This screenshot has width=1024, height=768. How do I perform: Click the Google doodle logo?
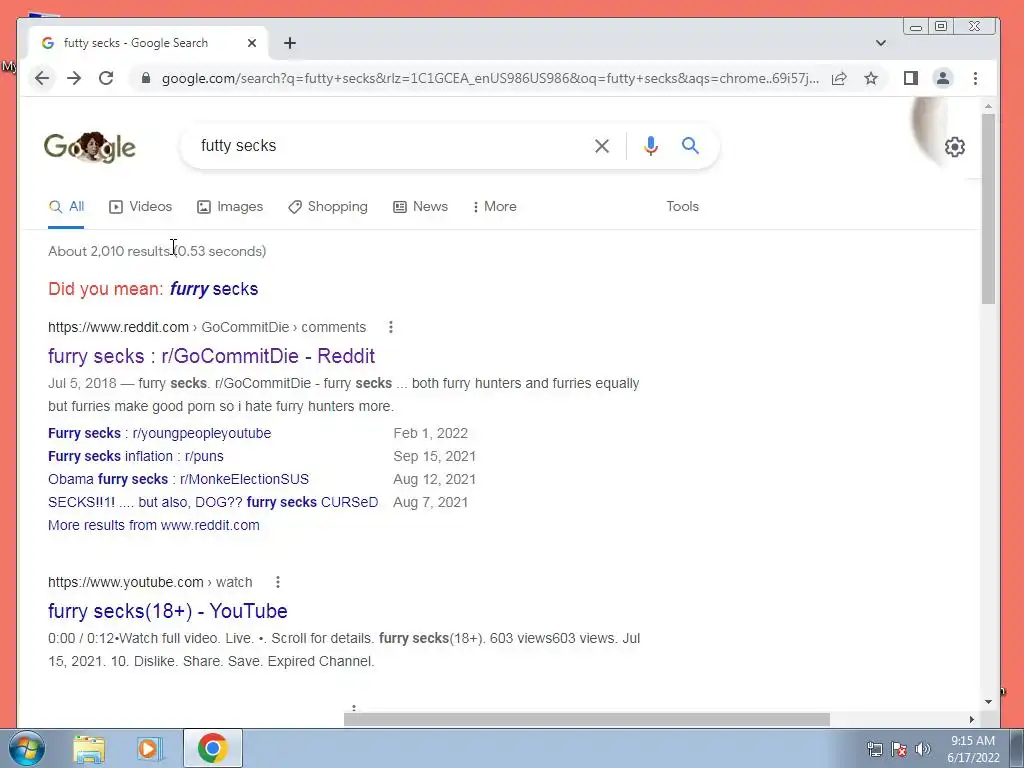tap(89, 147)
